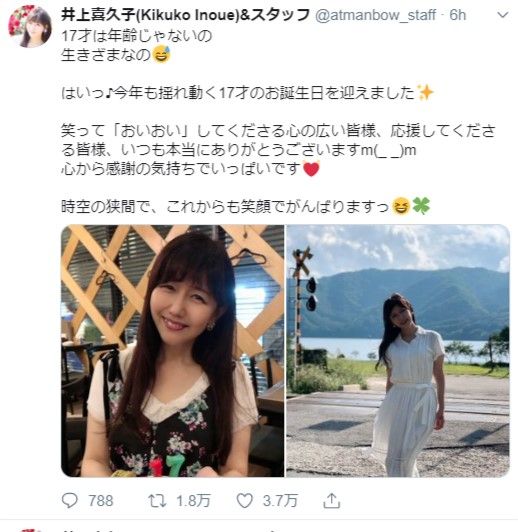The image size is (518, 532).
Task: Click the partially visible avatar of next tweet
Action: point(31,530)
